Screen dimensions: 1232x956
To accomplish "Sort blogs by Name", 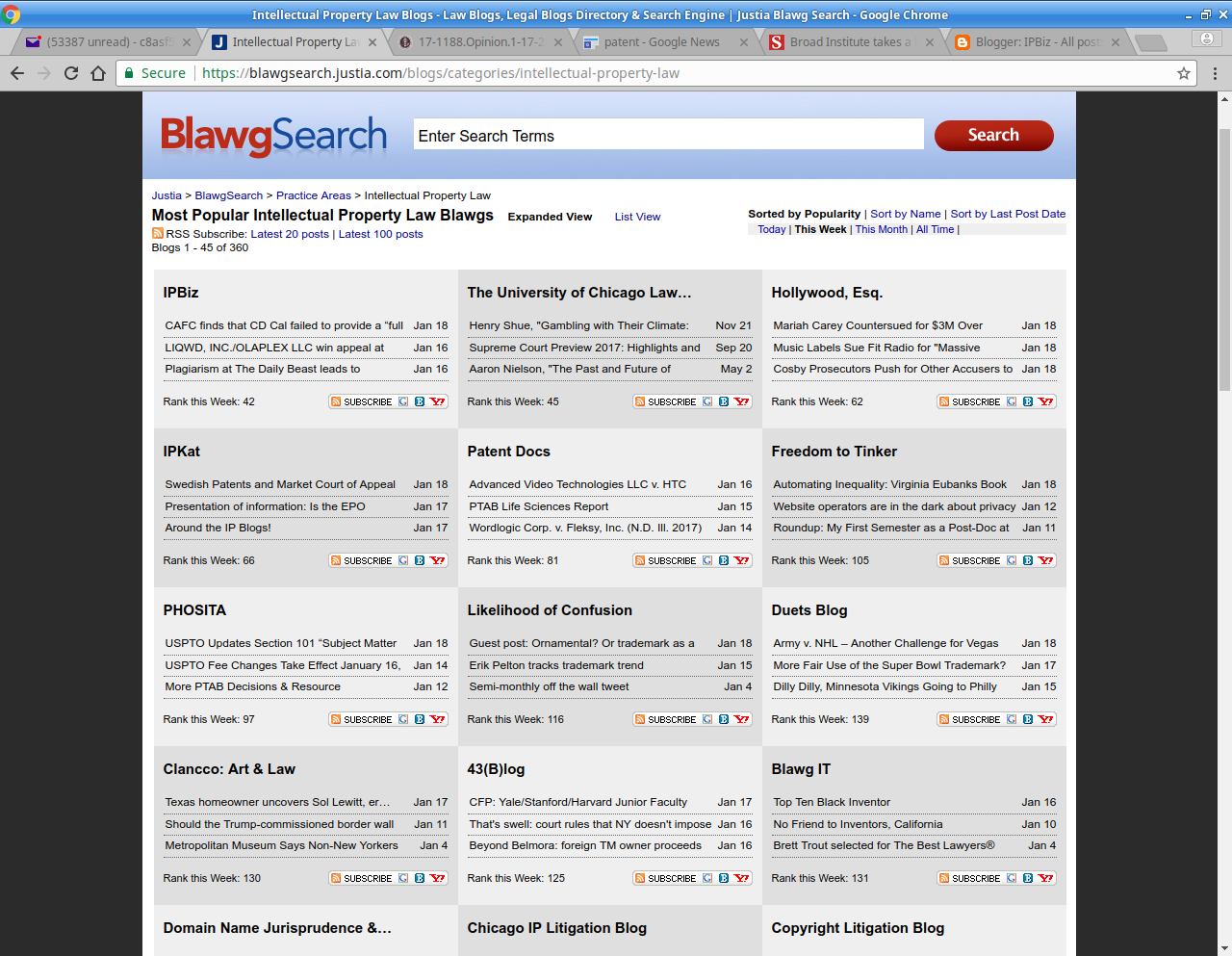I will 906,214.
